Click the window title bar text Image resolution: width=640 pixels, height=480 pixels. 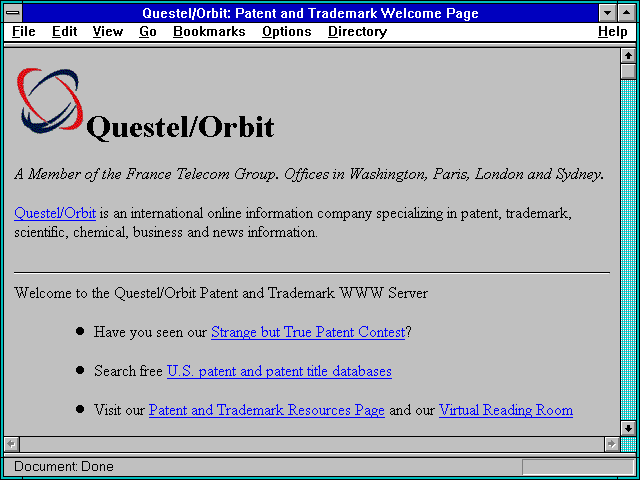point(310,13)
